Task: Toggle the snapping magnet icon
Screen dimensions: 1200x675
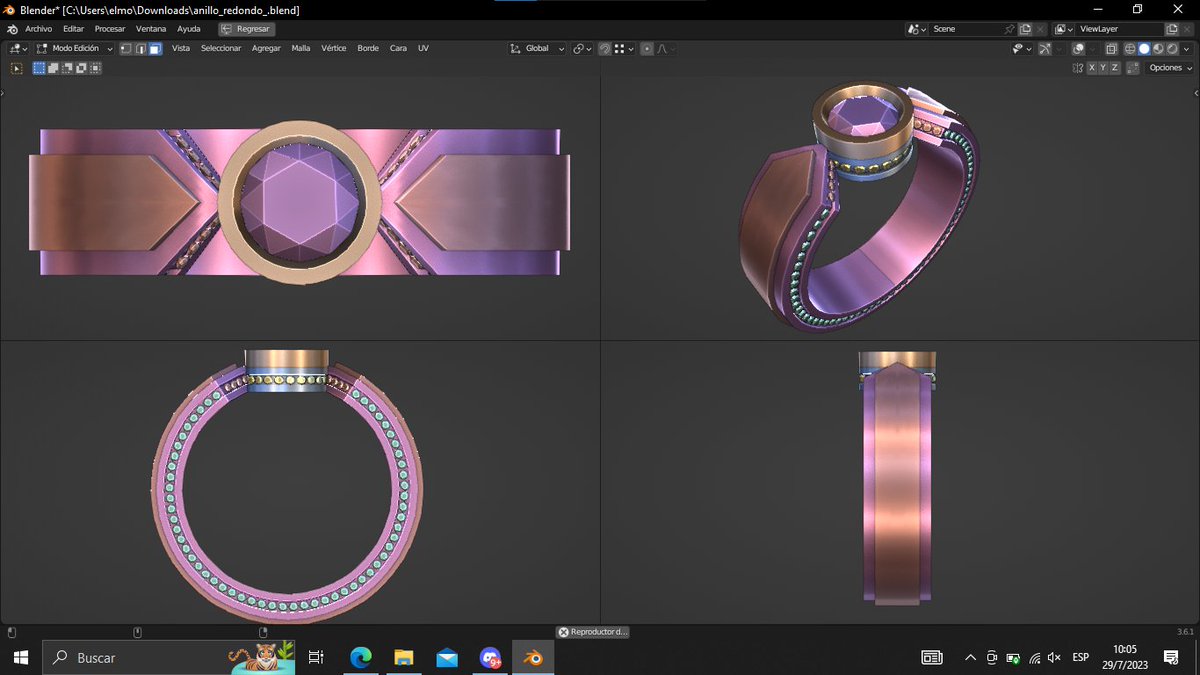Action: click(x=605, y=48)
